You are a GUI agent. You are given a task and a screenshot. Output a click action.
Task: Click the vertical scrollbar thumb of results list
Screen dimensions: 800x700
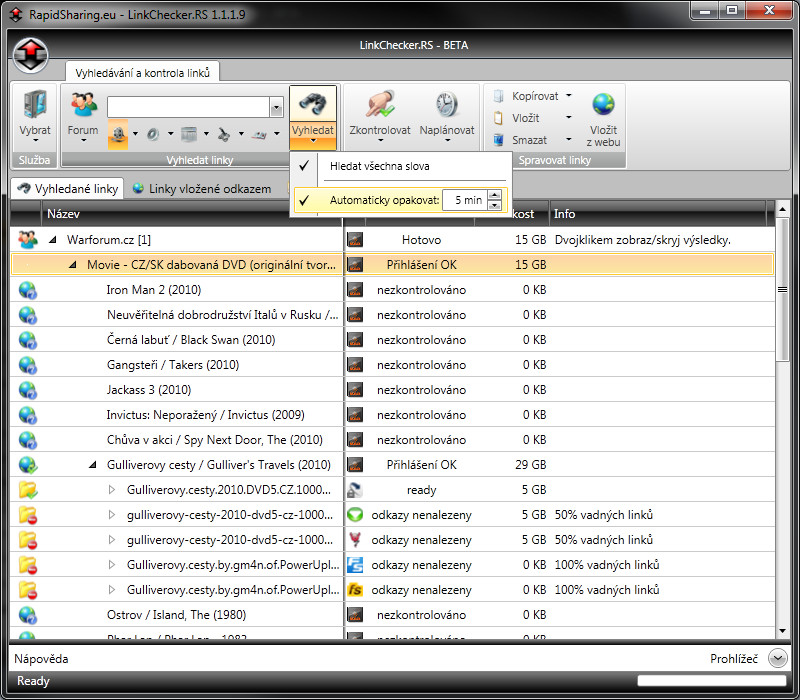point(782,290)
